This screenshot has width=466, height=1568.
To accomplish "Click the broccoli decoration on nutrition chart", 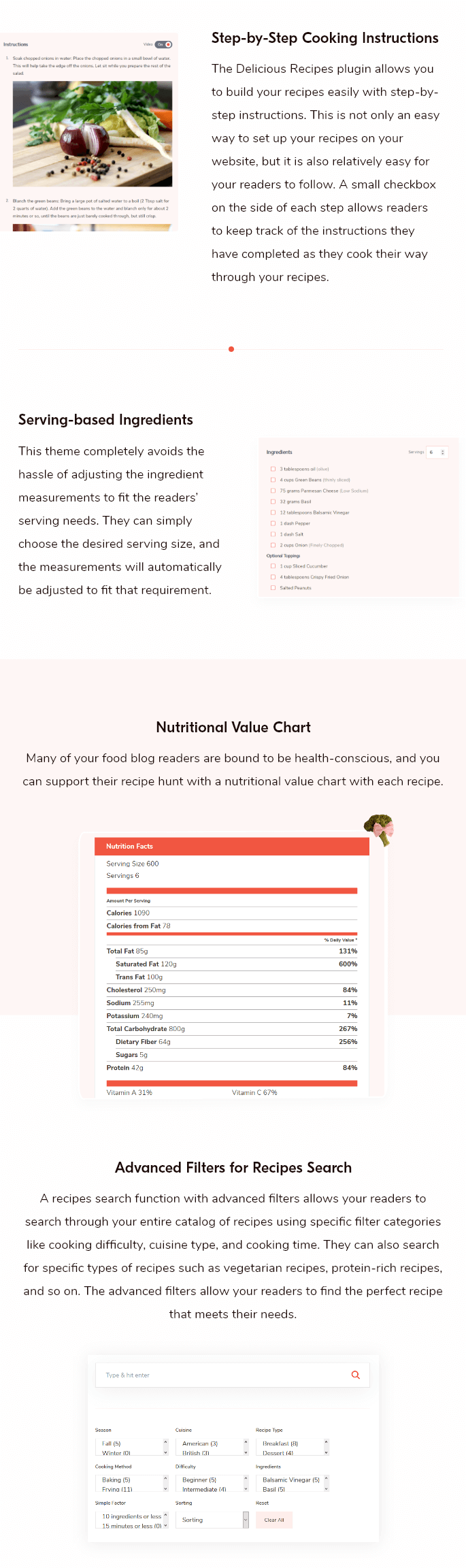I will [x=379, y=828].
